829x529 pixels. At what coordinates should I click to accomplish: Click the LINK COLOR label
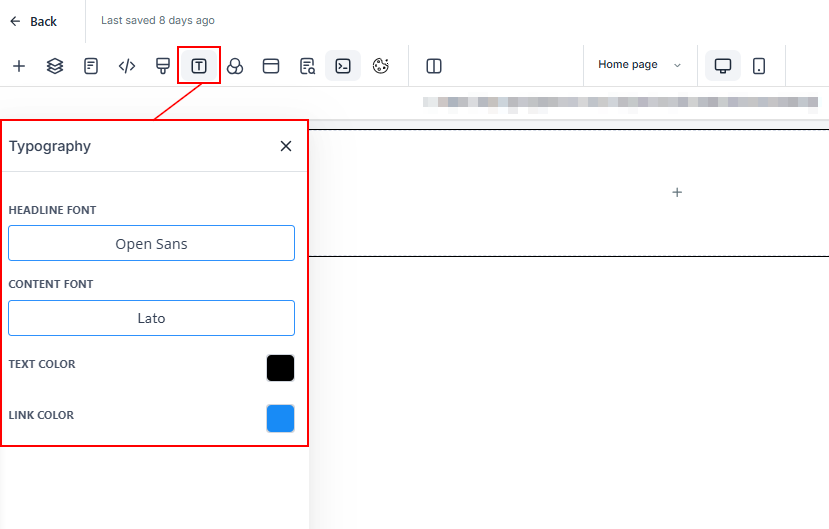coord(41,415)
